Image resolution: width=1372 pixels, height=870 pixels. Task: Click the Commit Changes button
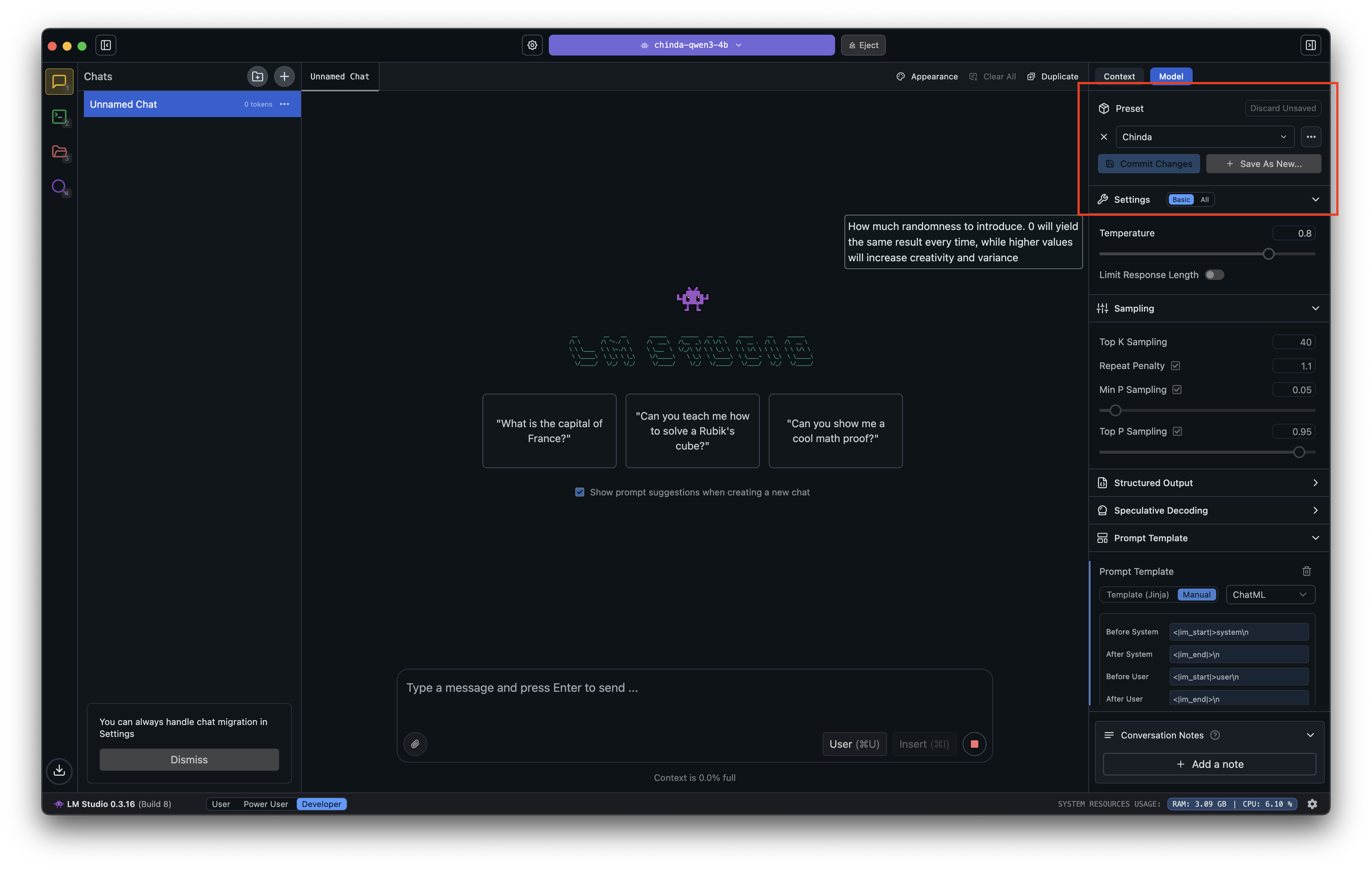1148,164
